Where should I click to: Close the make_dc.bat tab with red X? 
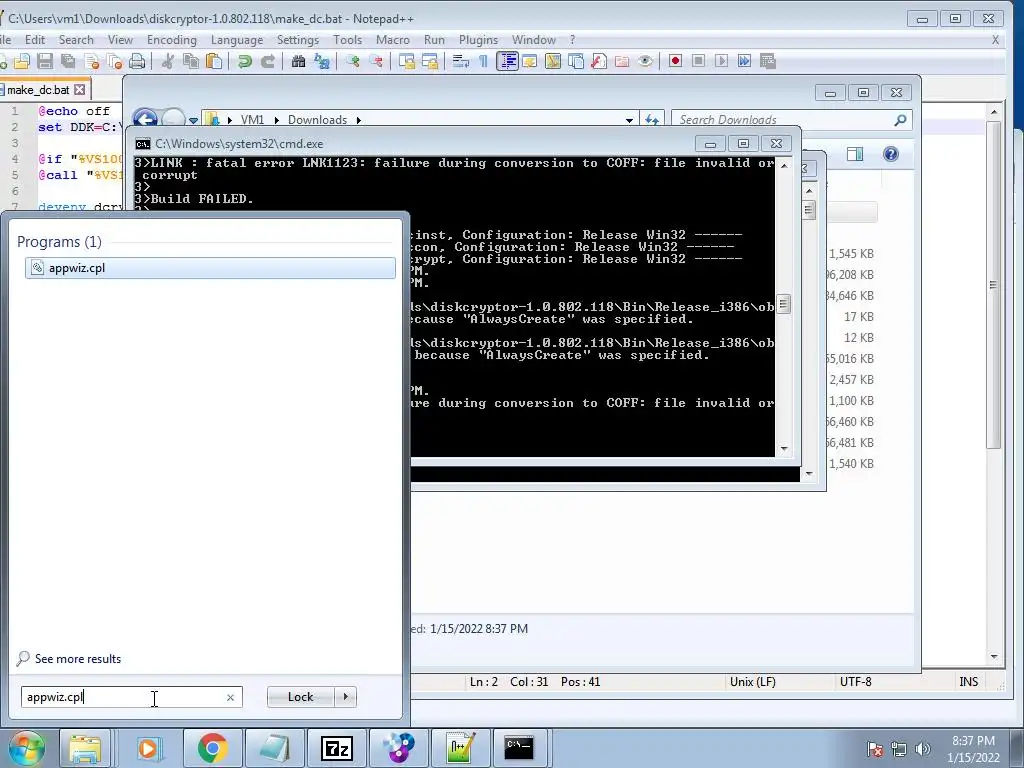pyautogui.click(x=80, y=89)
